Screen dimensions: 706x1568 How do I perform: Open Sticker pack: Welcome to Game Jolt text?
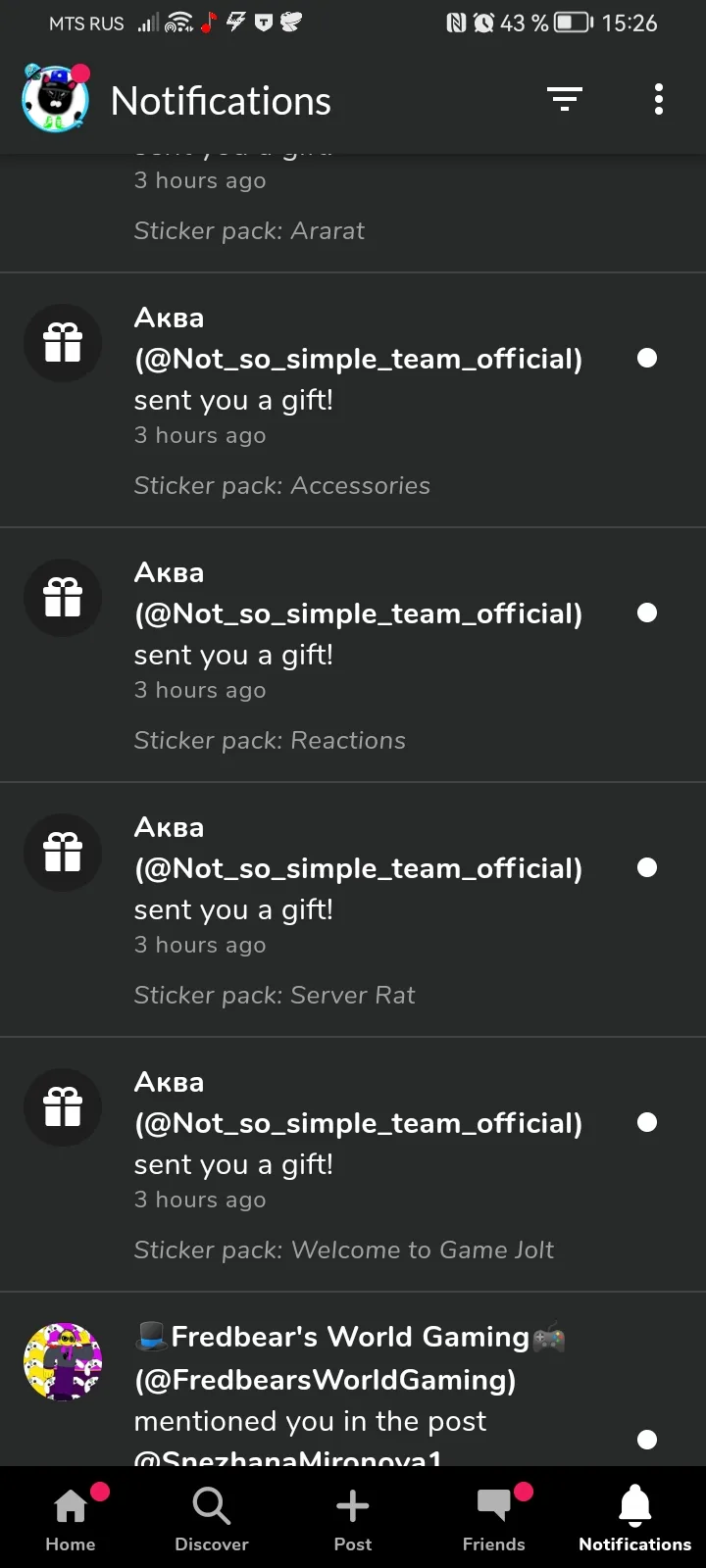click(343, 1249)
